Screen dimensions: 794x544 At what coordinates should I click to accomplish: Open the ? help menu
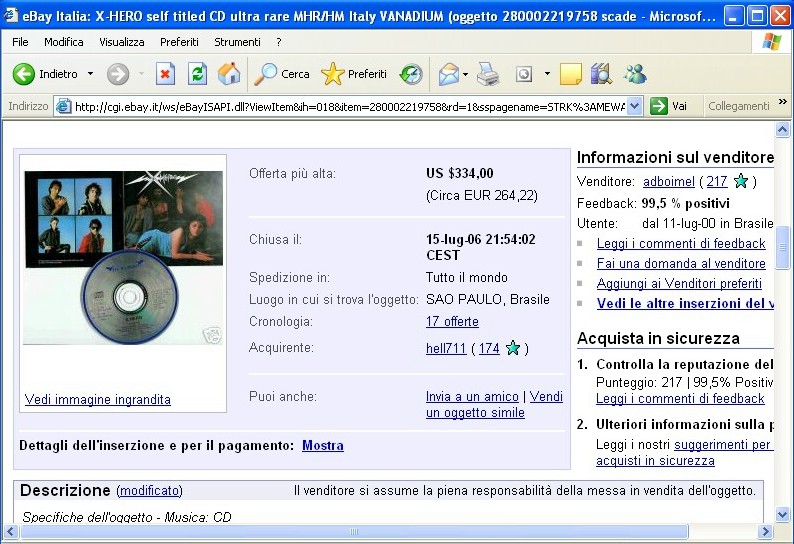click(279, 42)
